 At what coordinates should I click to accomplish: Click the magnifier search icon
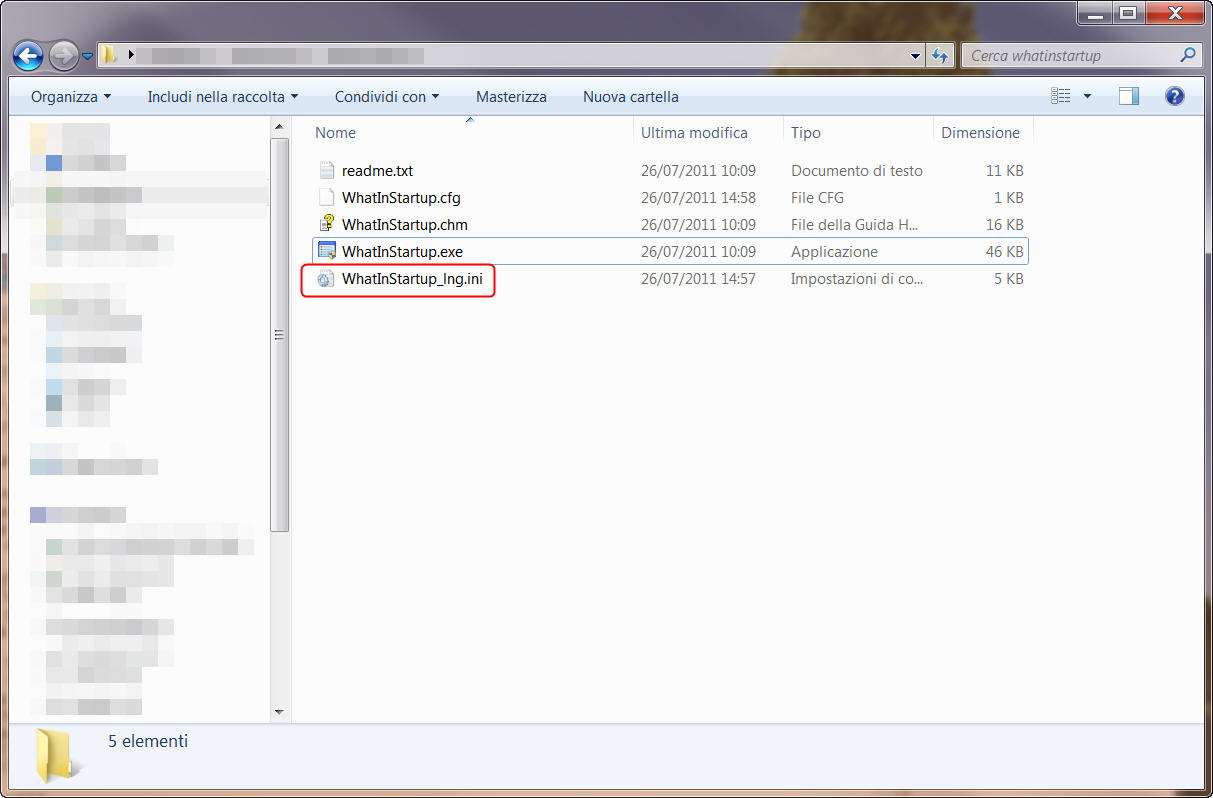[x=1187, y=56]
